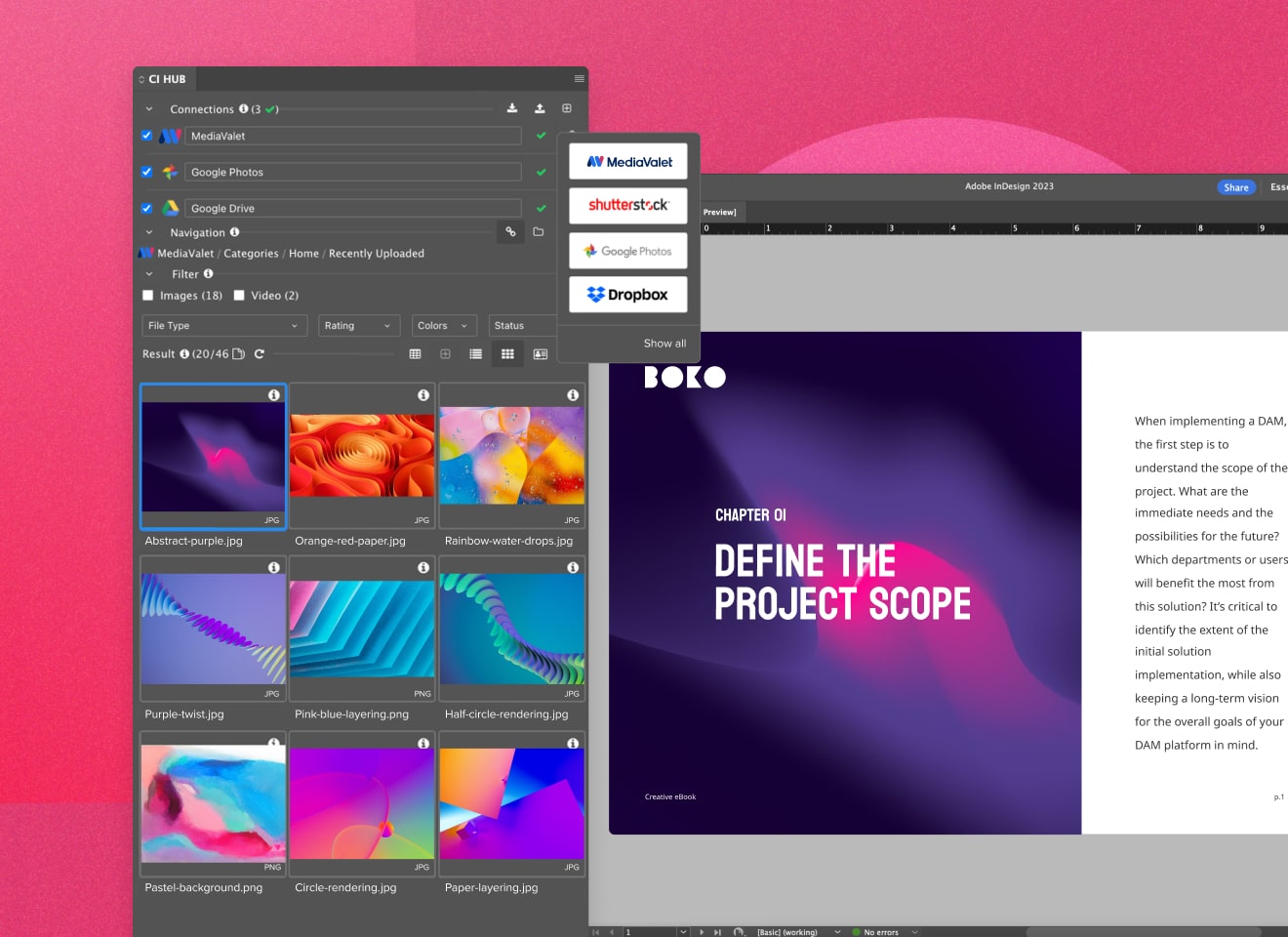Click the Connections info icon
The height and width of the screenshot is (937, 1288).
tap(244, 108)
